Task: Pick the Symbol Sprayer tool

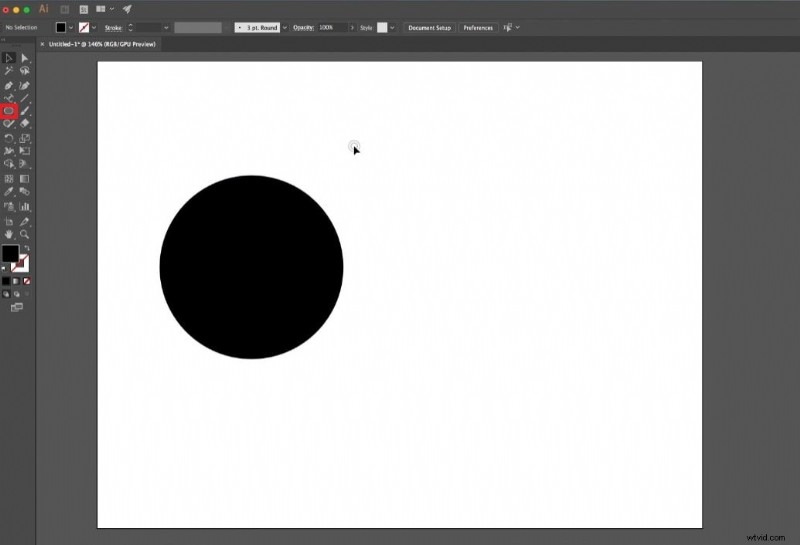Action: (9, 206)
